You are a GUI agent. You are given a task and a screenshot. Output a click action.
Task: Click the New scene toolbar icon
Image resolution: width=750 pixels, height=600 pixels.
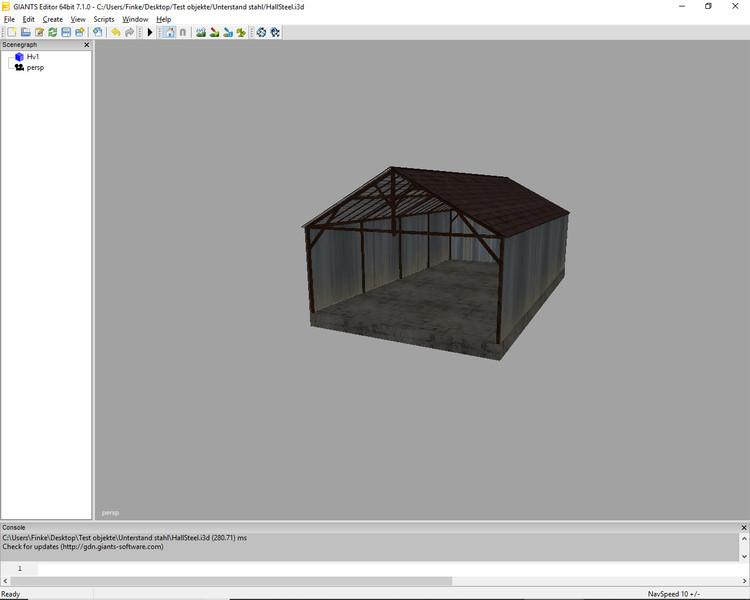tap(11, 32)
